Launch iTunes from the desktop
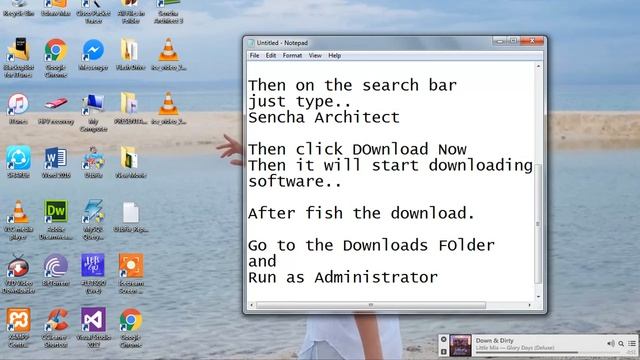 click(x=18, y=108)
